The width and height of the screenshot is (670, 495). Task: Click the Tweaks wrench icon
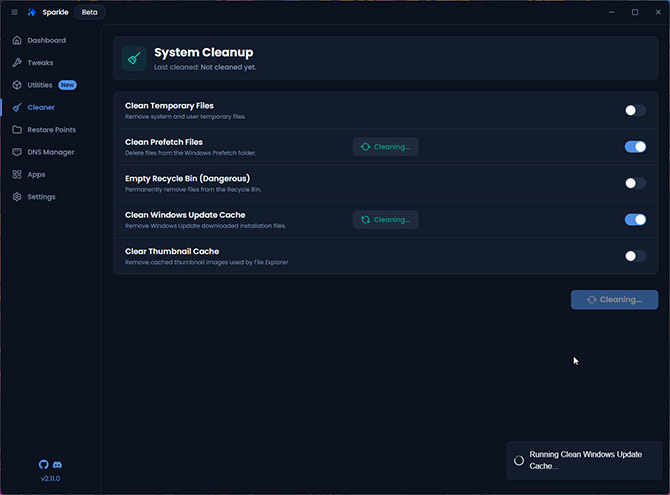(x=18, y=63)
